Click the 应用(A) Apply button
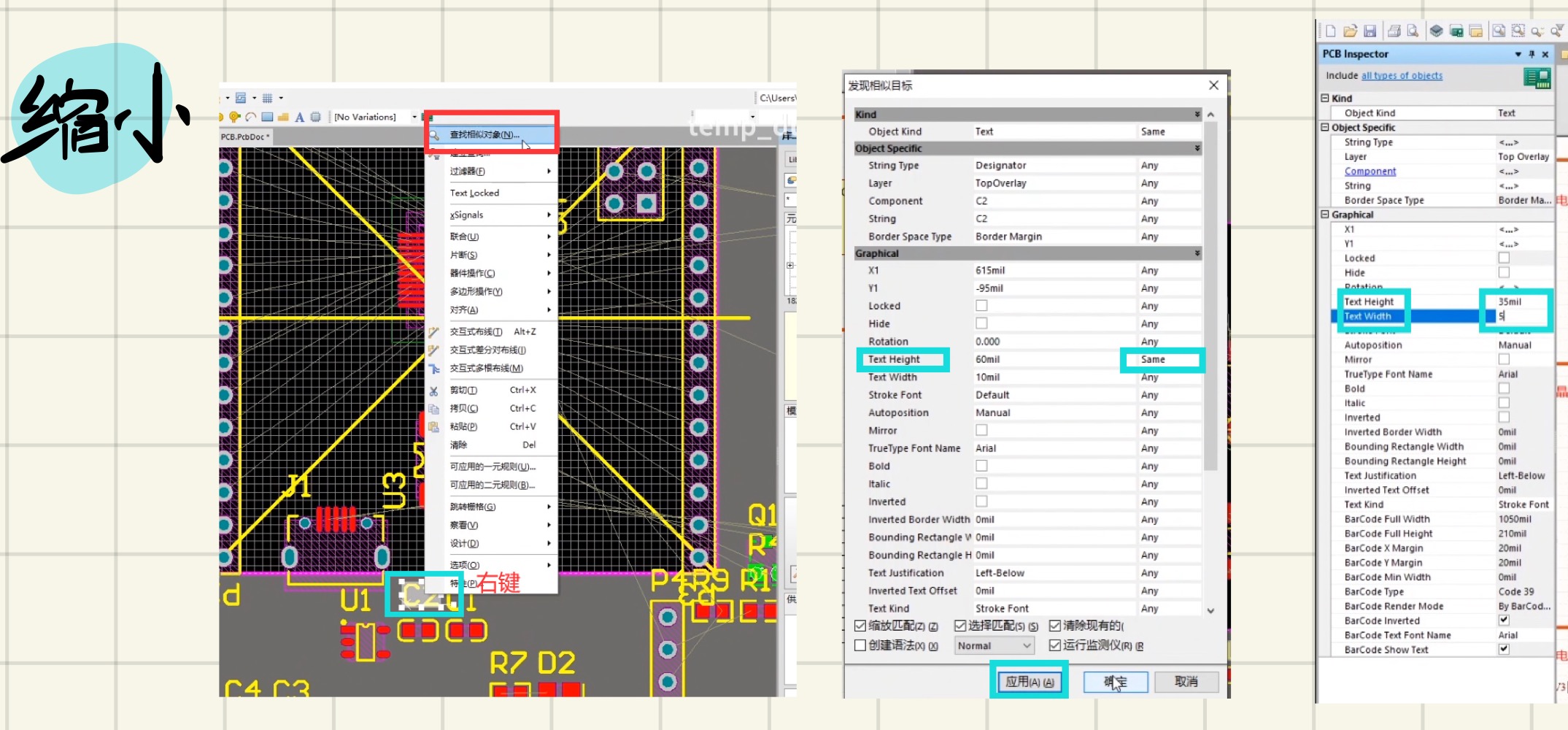The width and height of the screenshot is (1568, 730). (x=1029, y=680)
